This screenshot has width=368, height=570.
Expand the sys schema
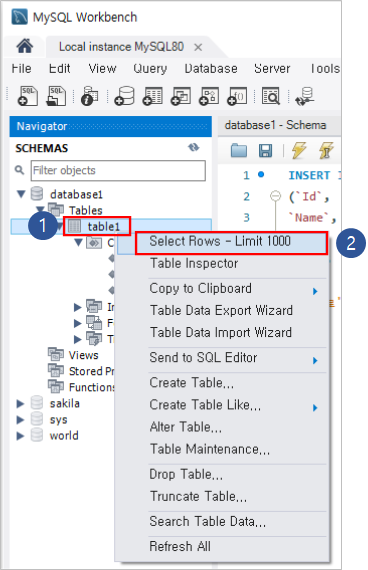pyautogui.click(x=20, y=420)
